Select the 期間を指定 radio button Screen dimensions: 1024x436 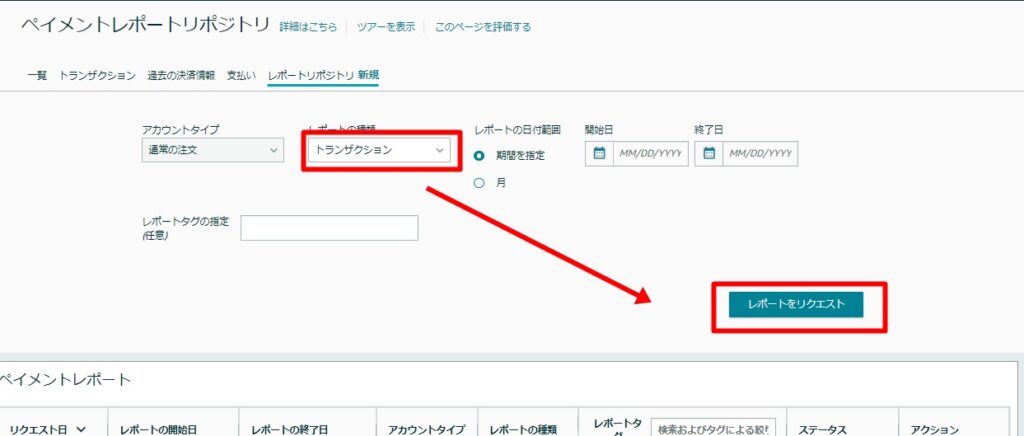[x=479, y=156]
